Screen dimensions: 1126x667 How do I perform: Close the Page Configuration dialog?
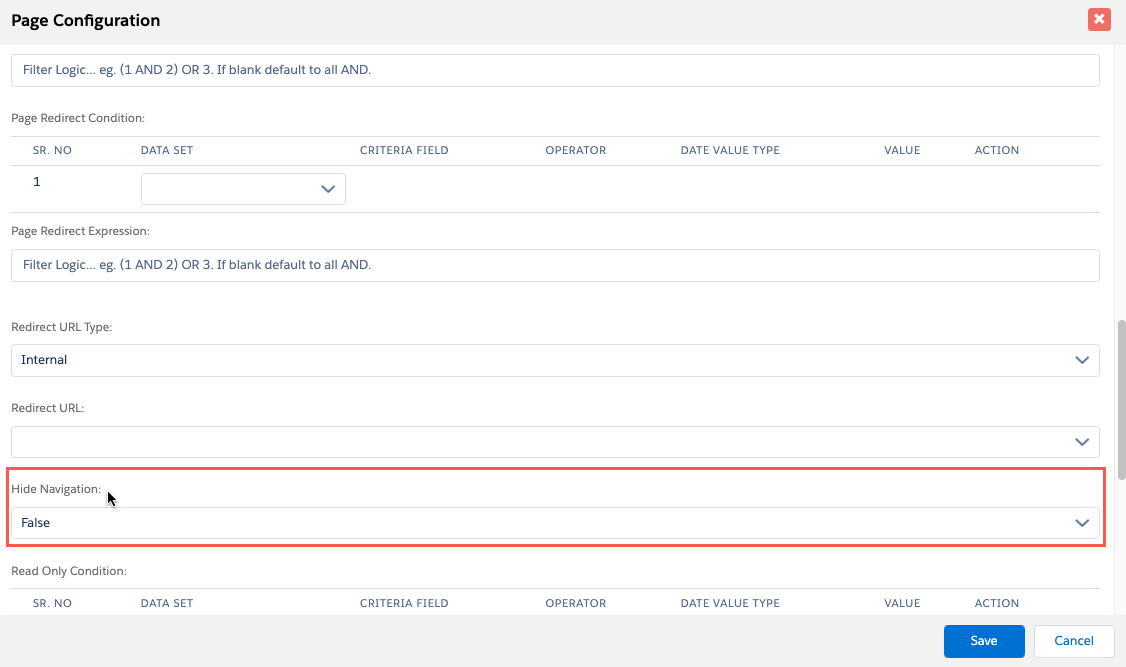1099,19
